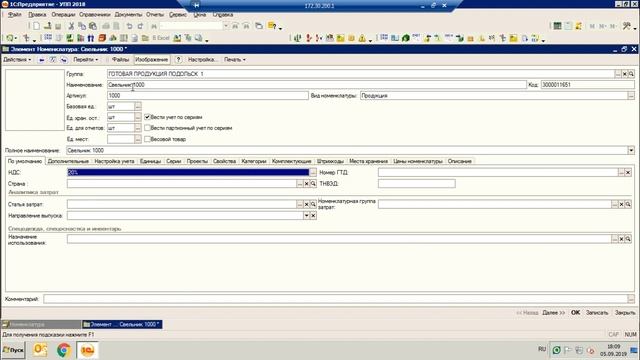Uncheck 'Вести учет по сериям' checkbox
The height and width of the screenshot is (360, 640).
tap(147, 117)
